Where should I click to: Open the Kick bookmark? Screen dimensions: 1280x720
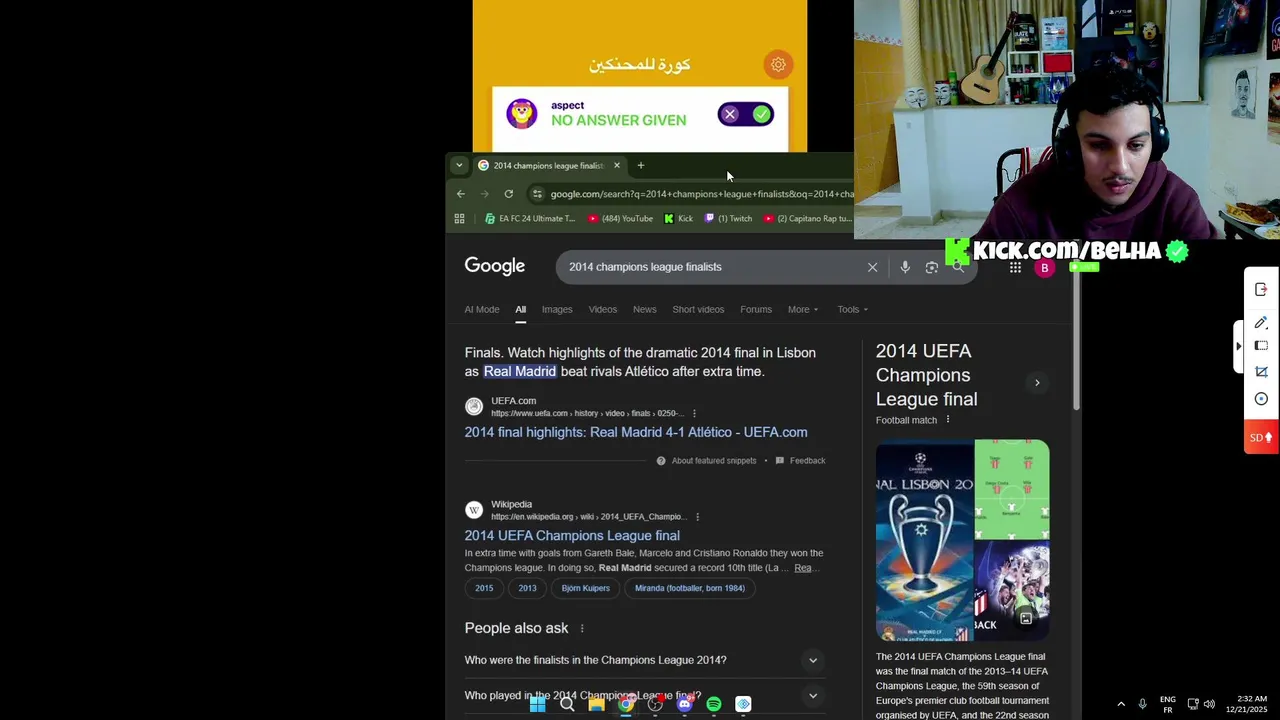(x=679, y=218)
